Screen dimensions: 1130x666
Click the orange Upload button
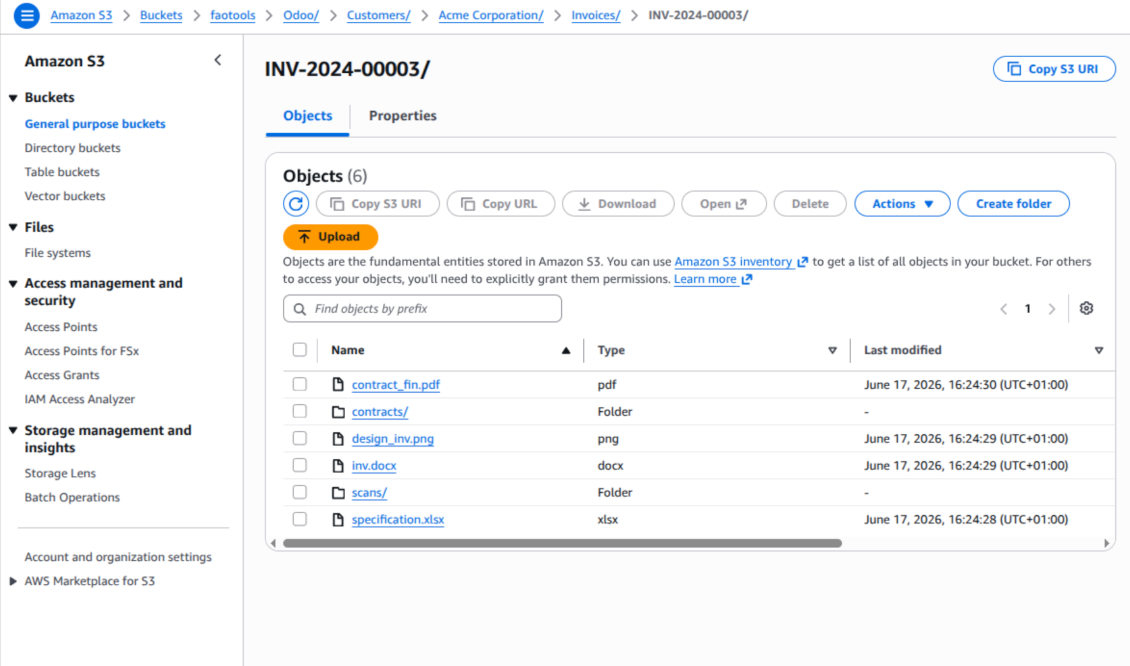331,237
